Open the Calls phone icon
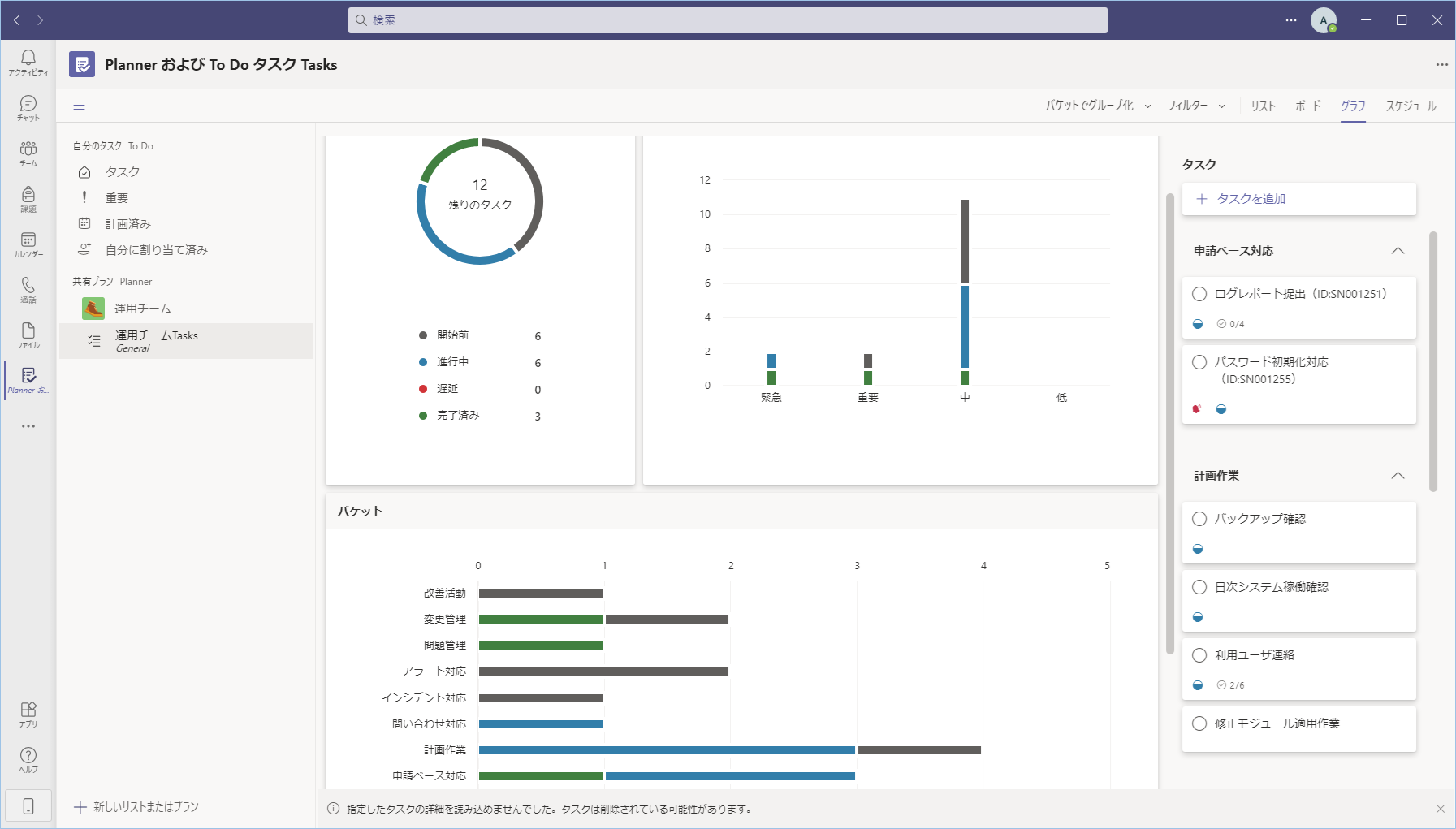Screen dimensions: 1456x829 pos(28,289)
